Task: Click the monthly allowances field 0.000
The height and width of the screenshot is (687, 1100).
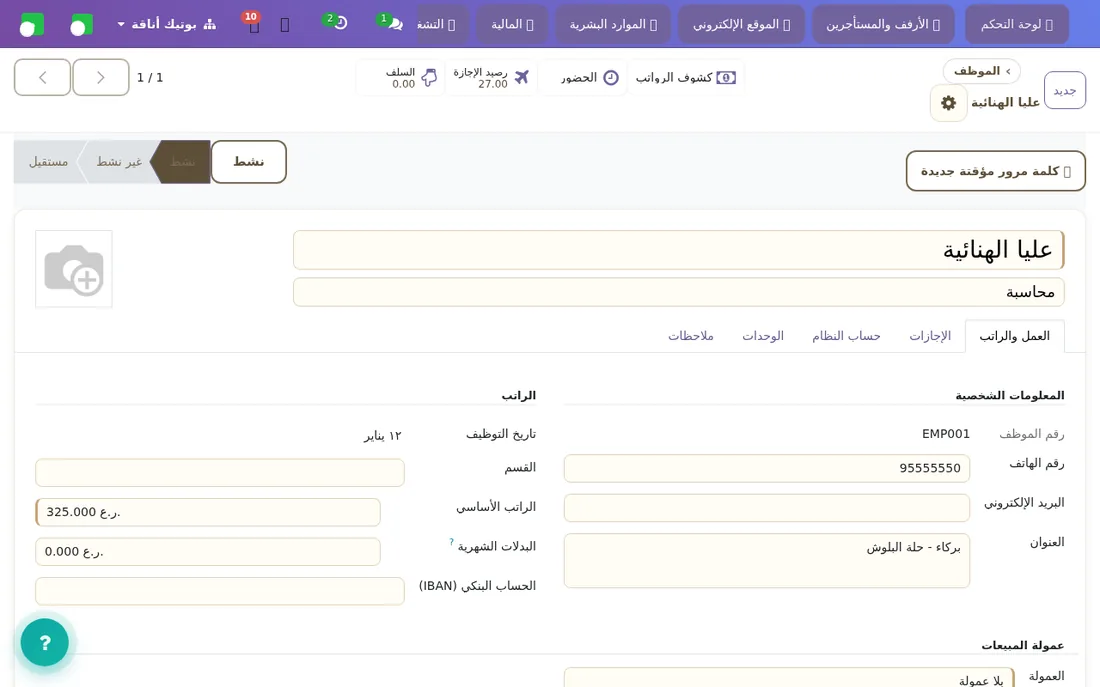Action: 208,552
